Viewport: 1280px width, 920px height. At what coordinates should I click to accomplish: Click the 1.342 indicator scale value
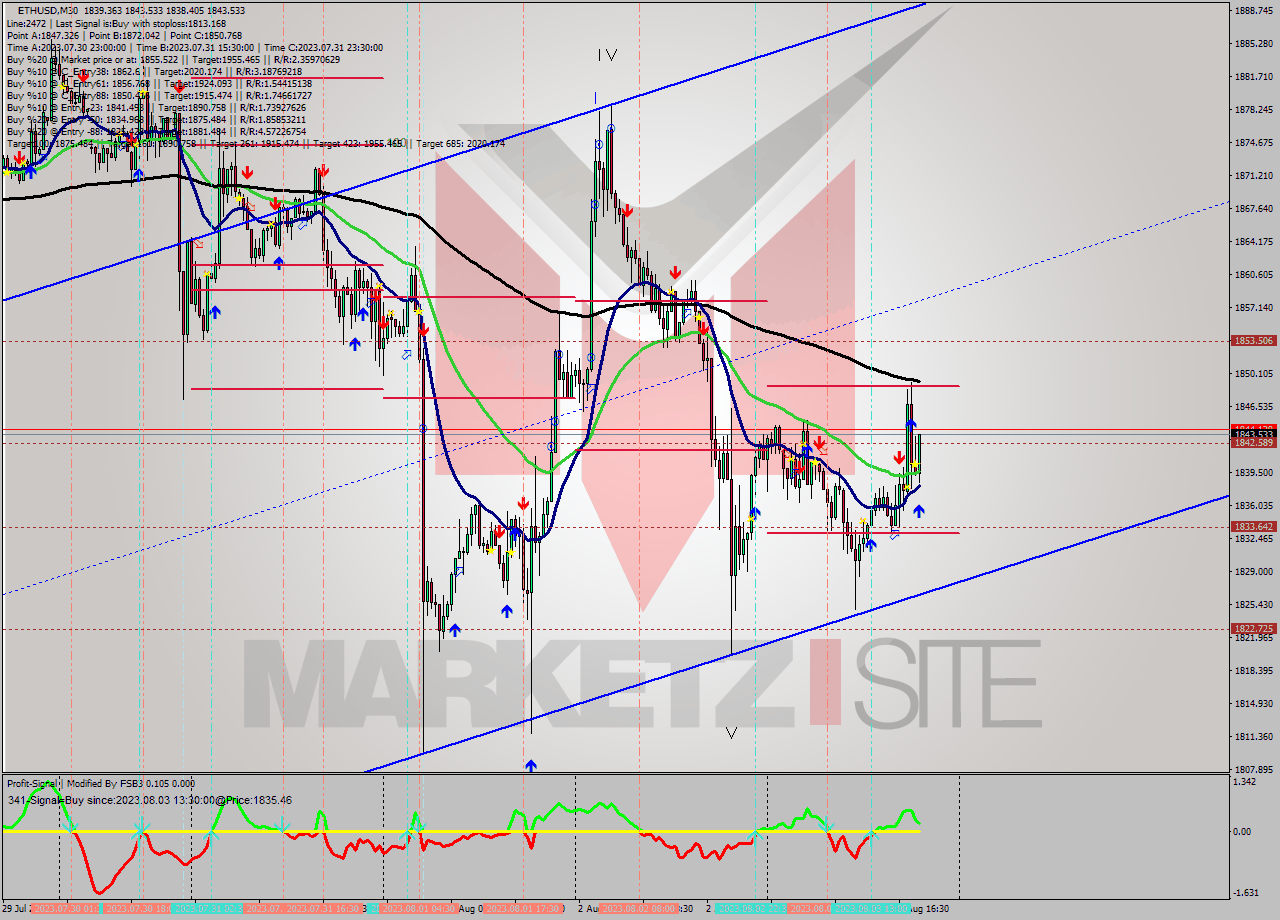(x=1247, y=782)
